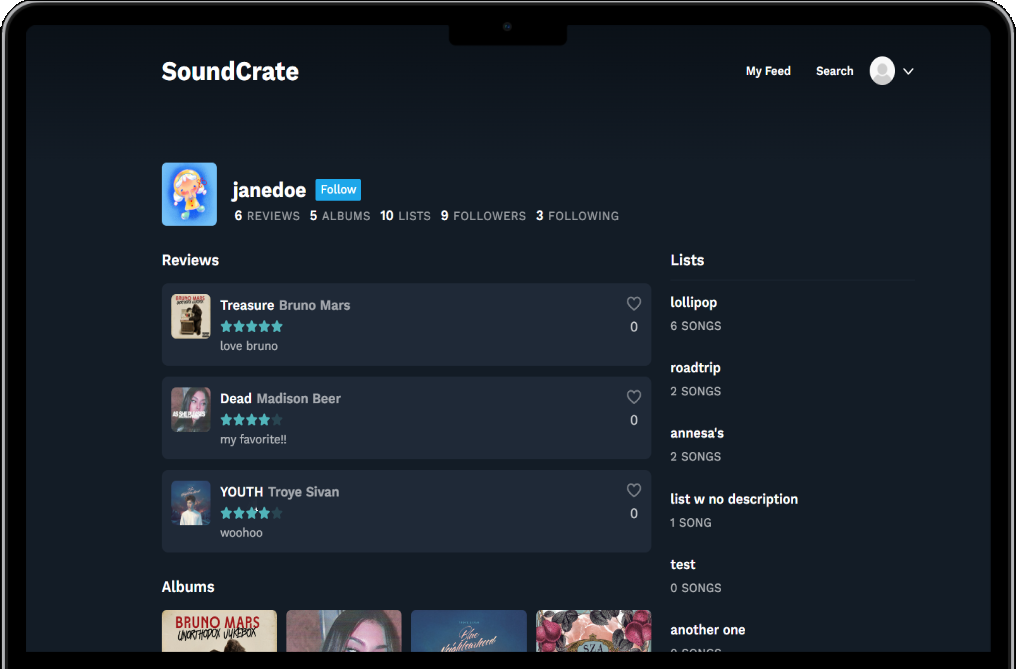Viewport: 1016px width, 669px height.
Task: View the 10 Lists stat
Action: click(406, 216)
